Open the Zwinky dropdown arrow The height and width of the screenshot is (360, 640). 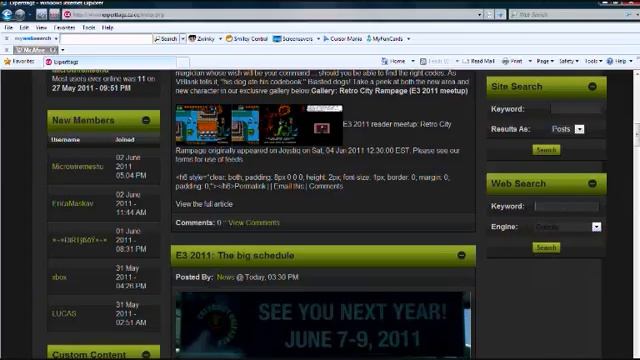pos(220,39)
